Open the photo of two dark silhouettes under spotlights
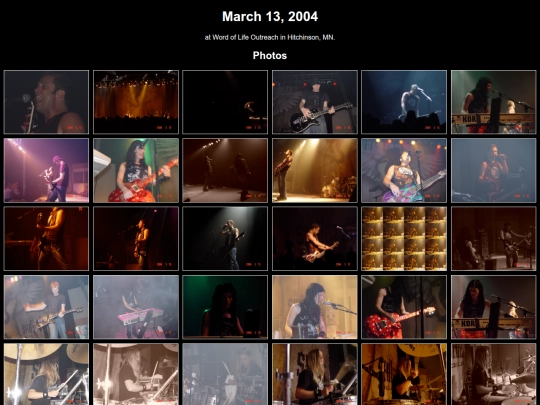Screen dimensions: 540x405 coord(225,170)
